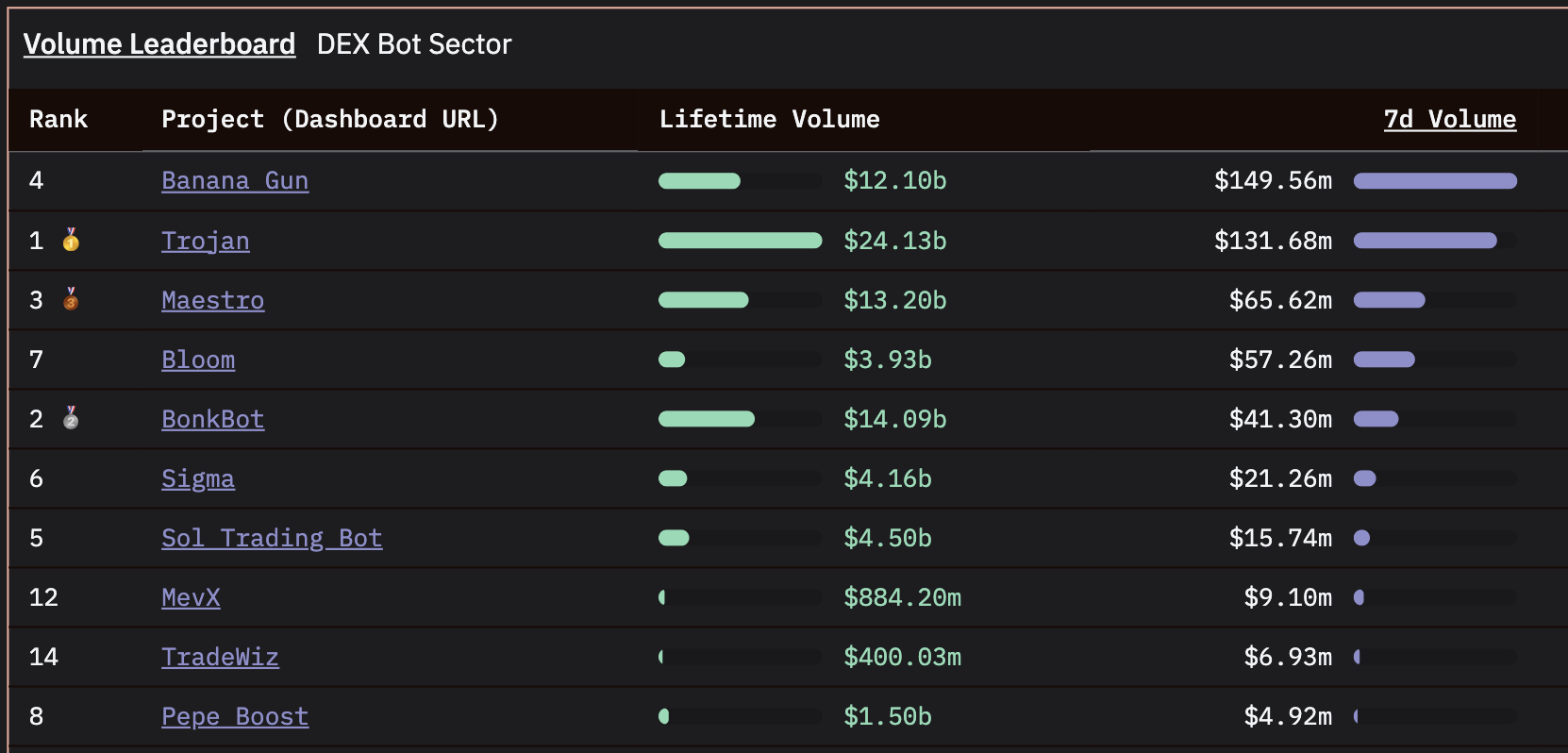Click rank 8 in the Pepe Boost row
This screenshot has height=753, width=1568.
click(36, 716)
